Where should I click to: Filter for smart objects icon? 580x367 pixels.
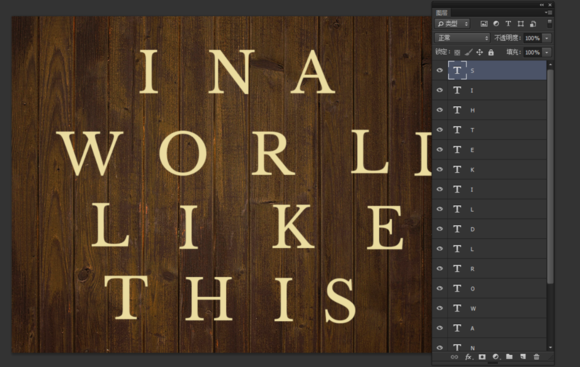(533, 24)
